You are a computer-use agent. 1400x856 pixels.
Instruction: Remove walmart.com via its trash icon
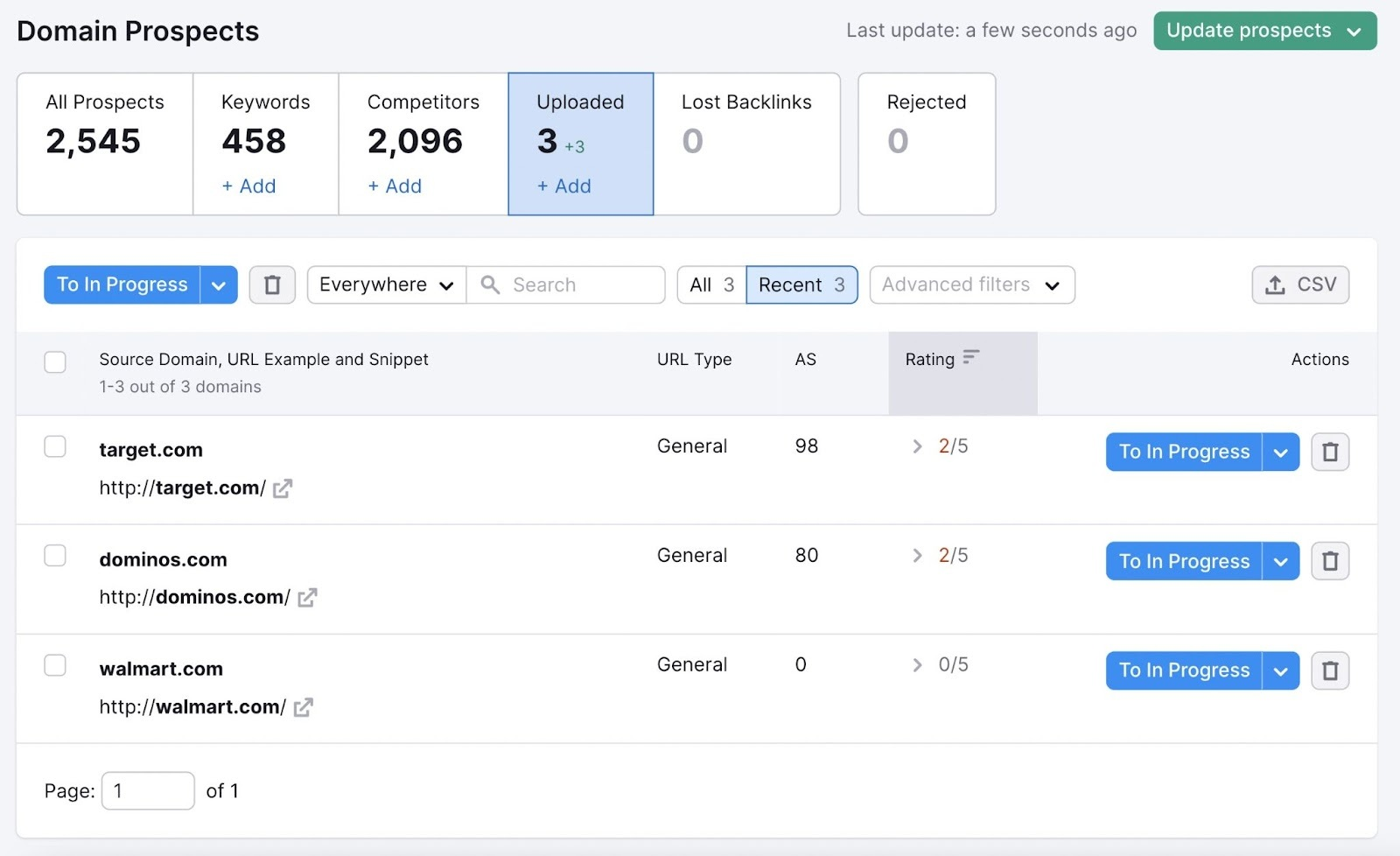(x=1329, y=670)
